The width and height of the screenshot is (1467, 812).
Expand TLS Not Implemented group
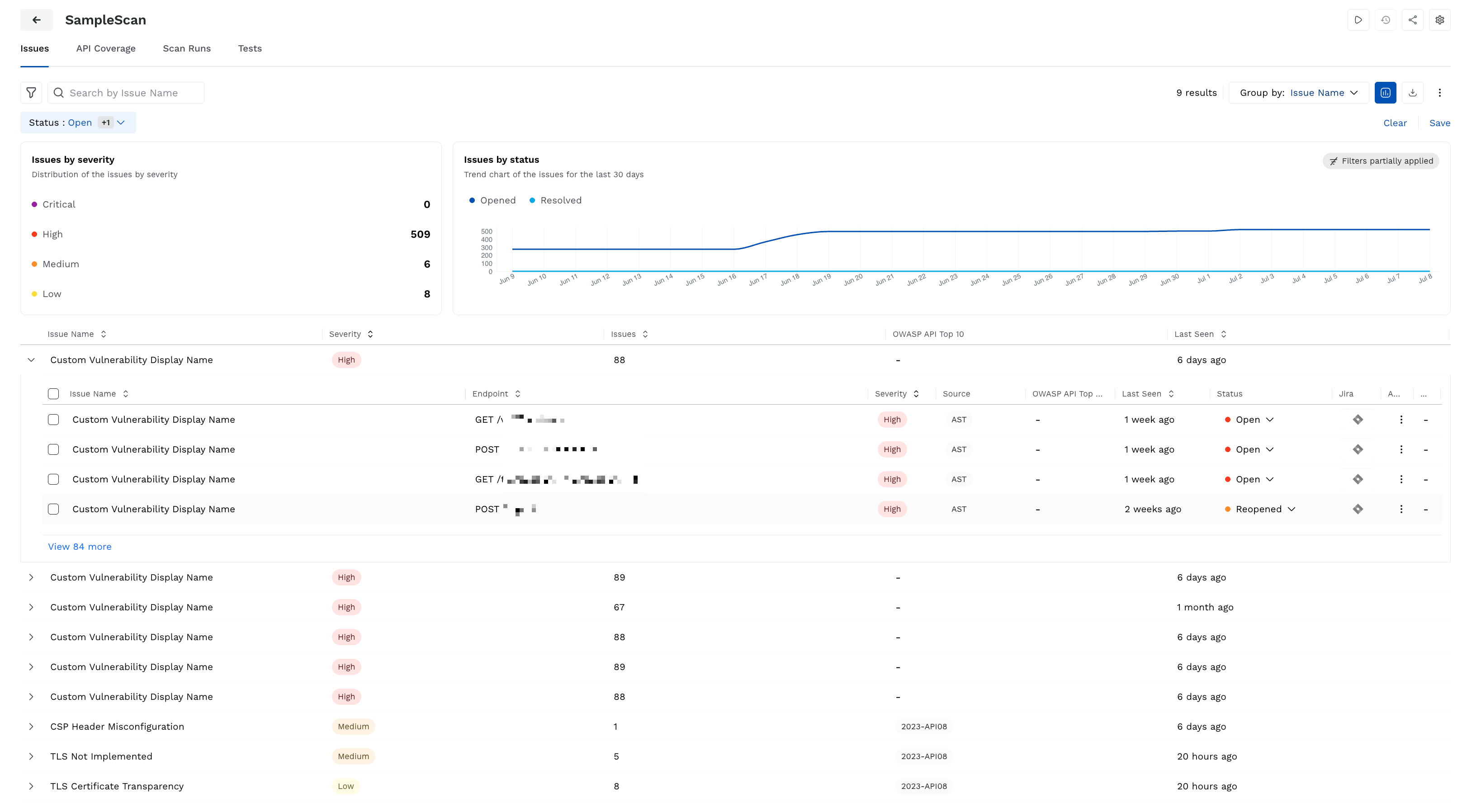[31, 757]
